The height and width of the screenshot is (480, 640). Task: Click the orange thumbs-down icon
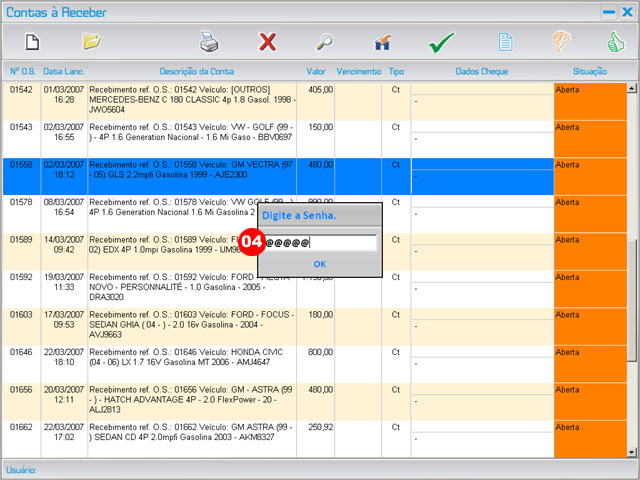563,42
